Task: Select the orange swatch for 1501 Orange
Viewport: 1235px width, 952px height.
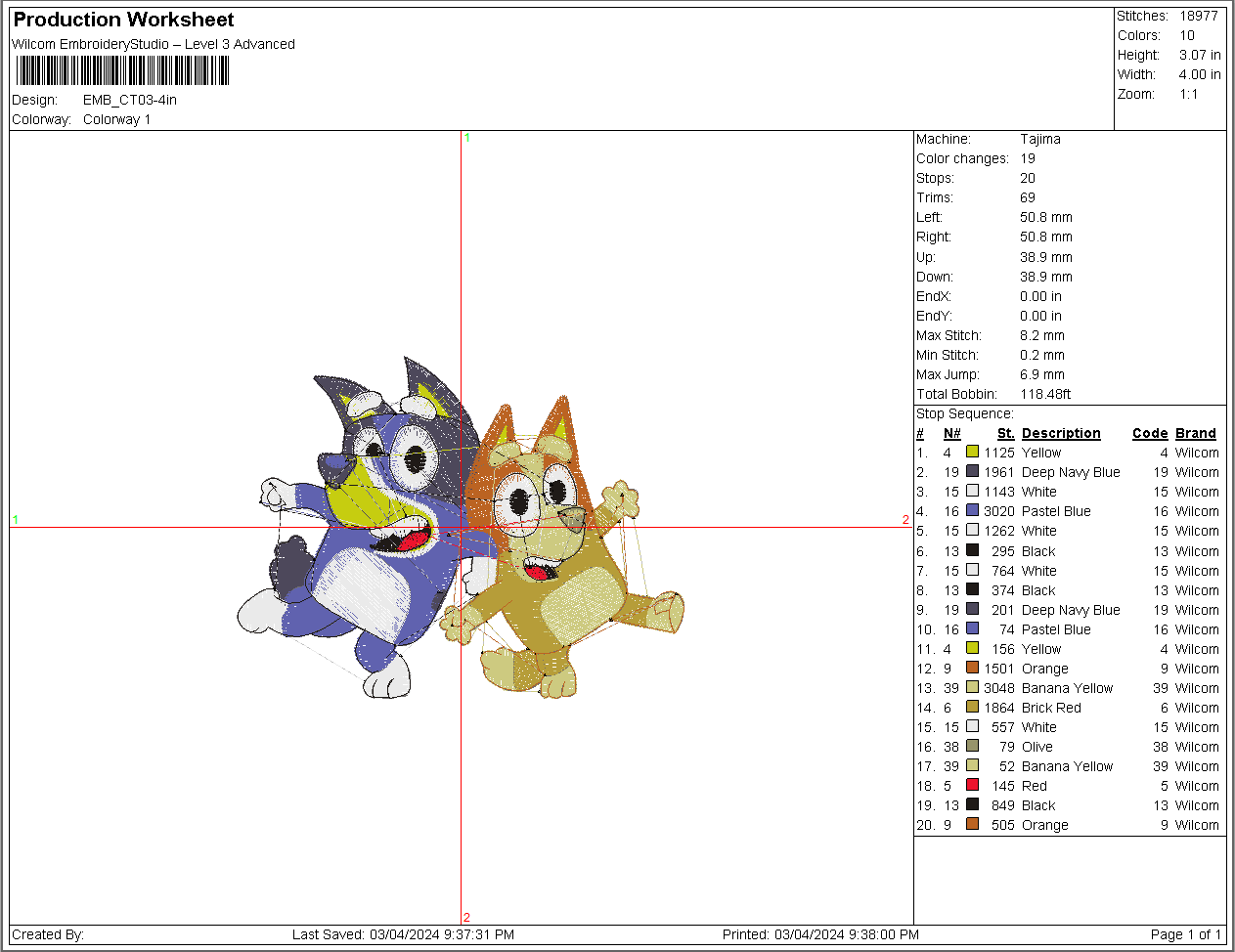Action: (972, 668)
